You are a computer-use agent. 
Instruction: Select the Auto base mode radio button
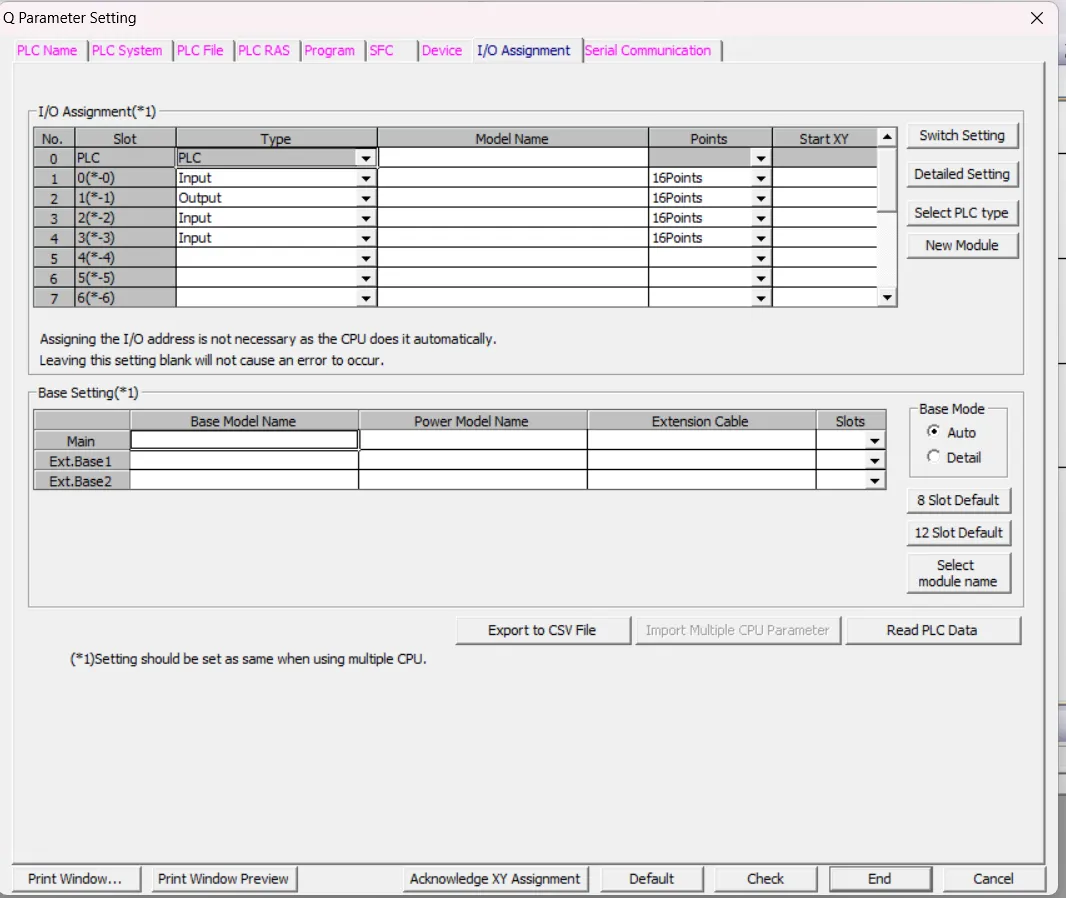(x=934, y=432)
